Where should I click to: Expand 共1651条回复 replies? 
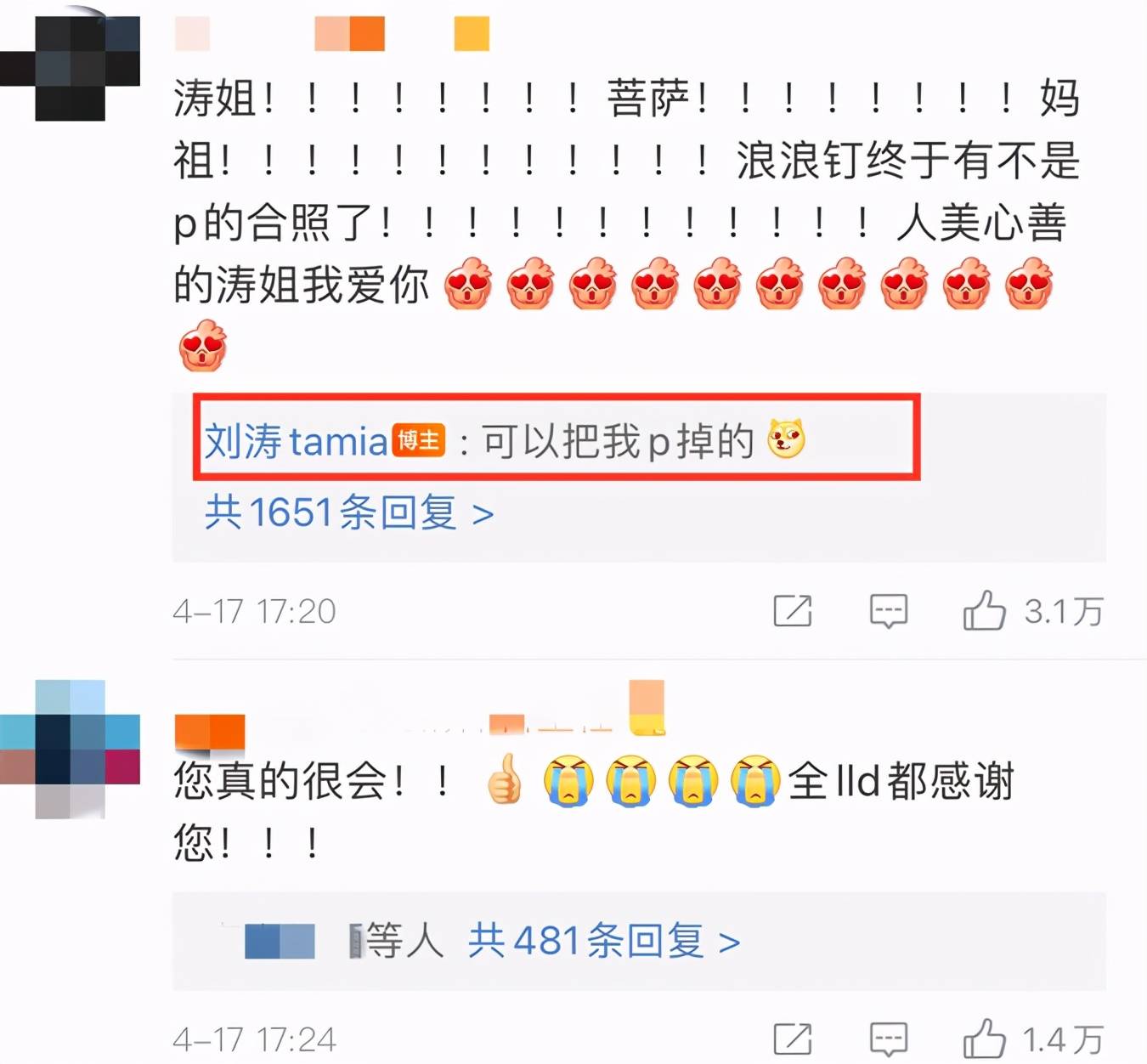[x=349, y=512]
